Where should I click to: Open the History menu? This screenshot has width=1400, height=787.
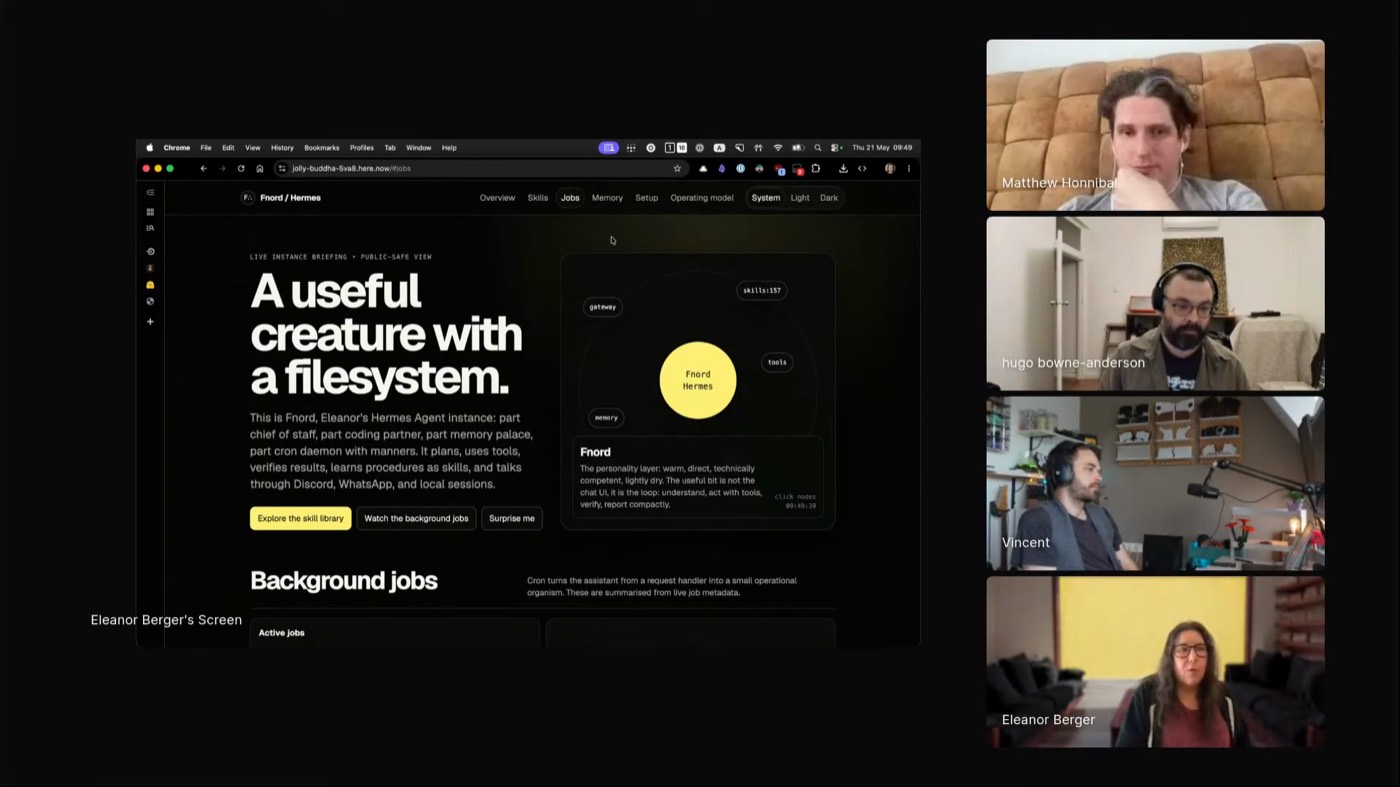click(x=282, y=148)
